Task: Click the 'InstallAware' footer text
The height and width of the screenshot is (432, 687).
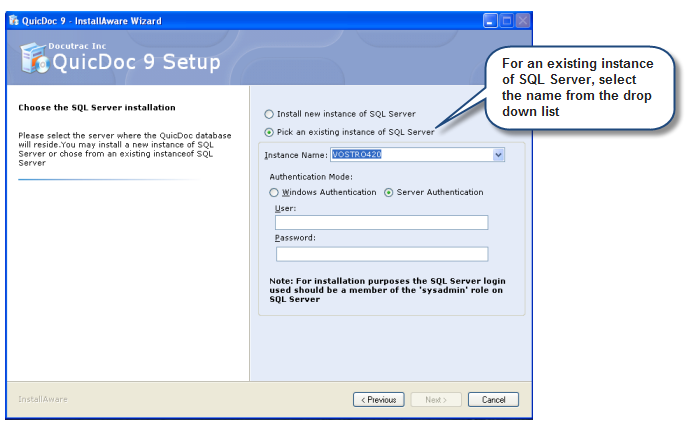Action: 43,399
